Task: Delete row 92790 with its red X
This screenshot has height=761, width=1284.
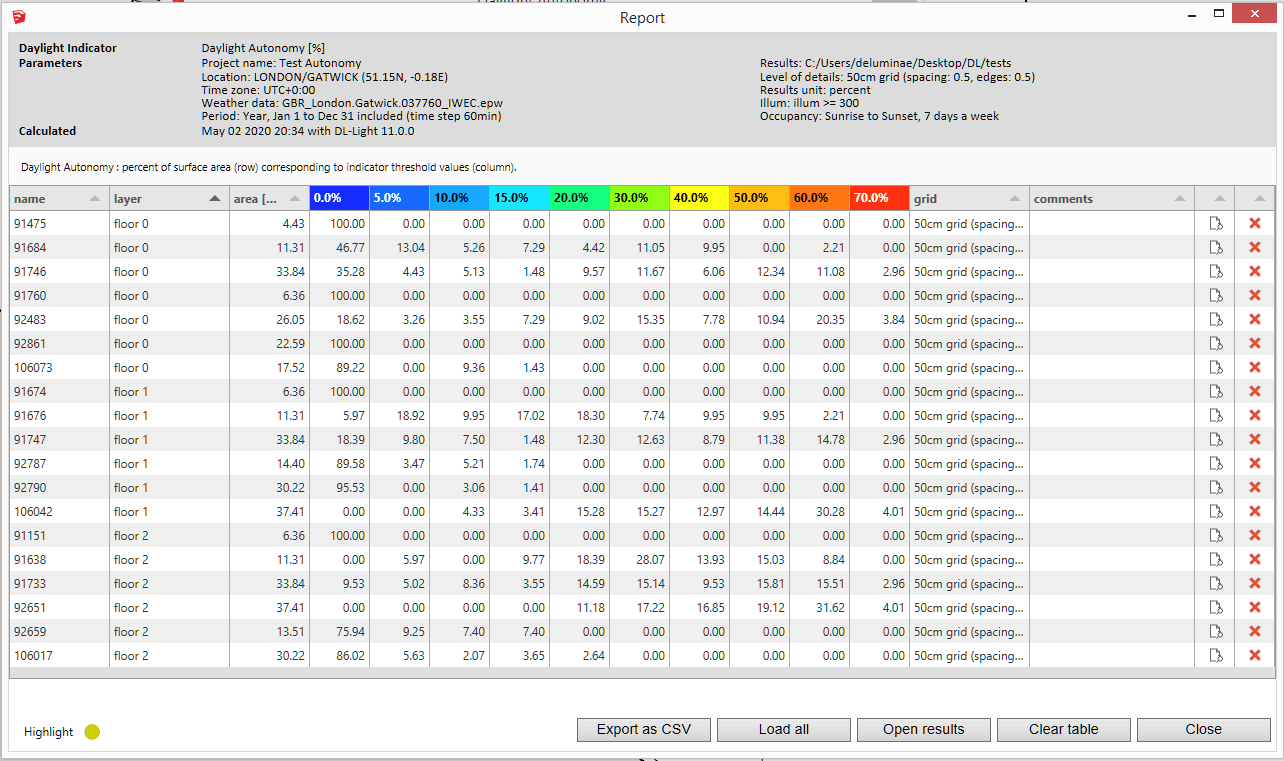Action: (x=1255, y=487)
